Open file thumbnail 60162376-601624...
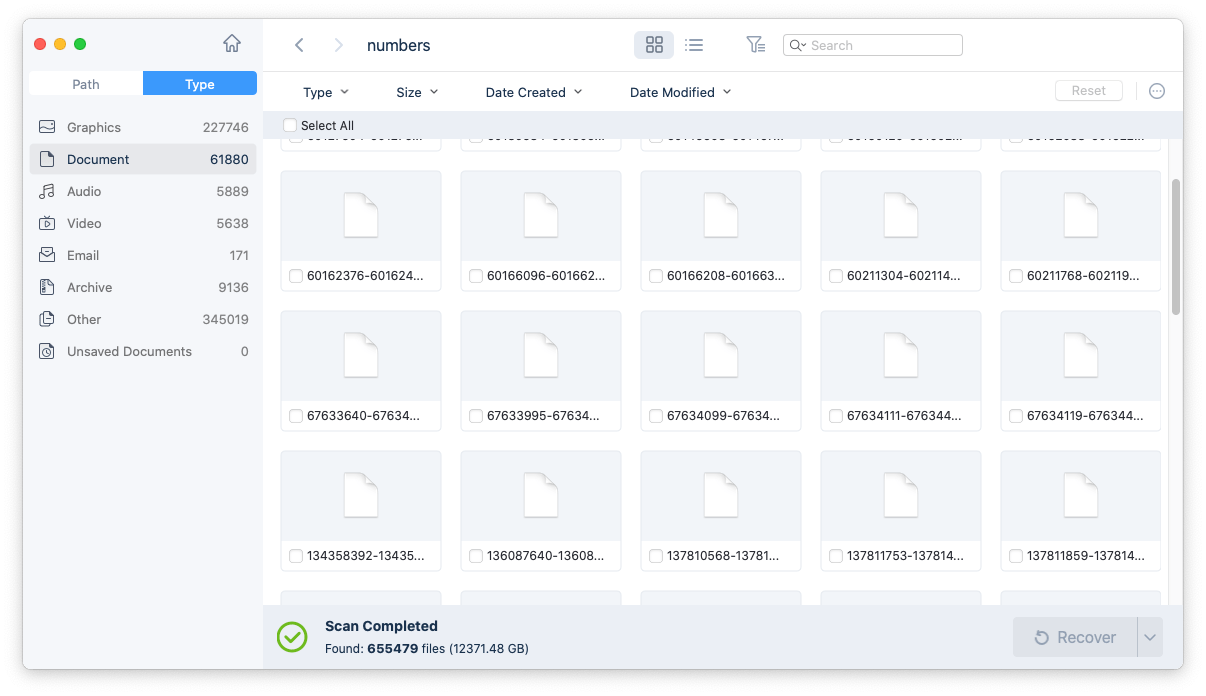Viewport: 1206px width, 696px height. coord(361,216)
